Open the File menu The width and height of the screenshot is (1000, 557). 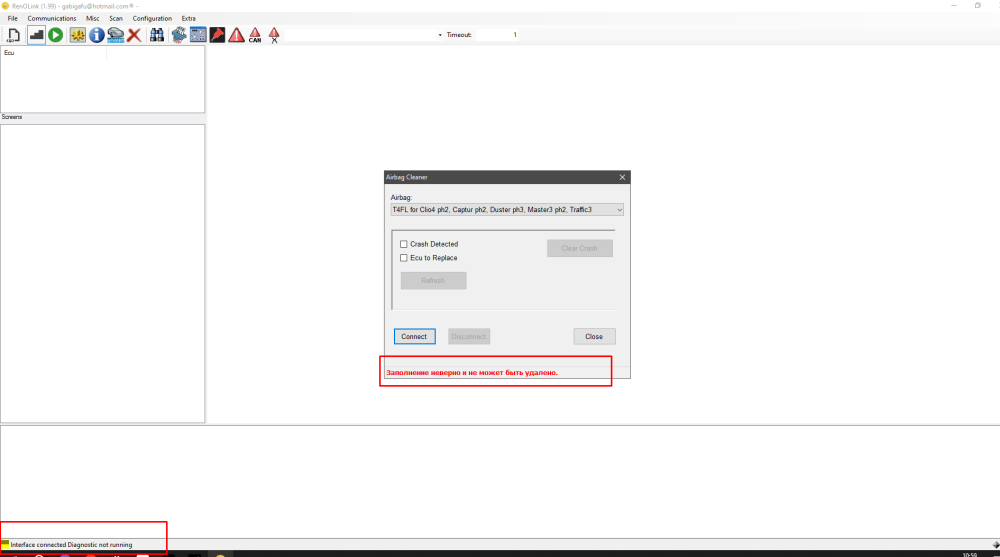[13, 19]
